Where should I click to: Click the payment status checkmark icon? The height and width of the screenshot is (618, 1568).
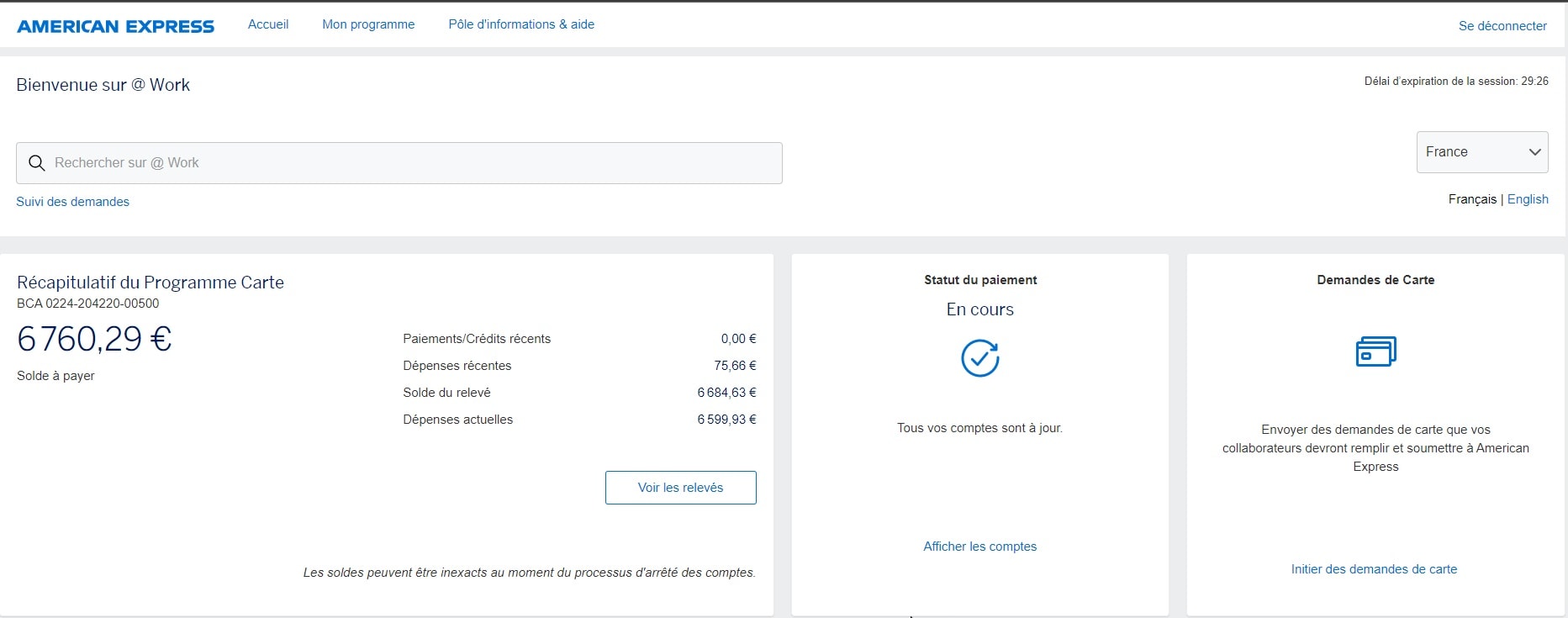[979, 358]
